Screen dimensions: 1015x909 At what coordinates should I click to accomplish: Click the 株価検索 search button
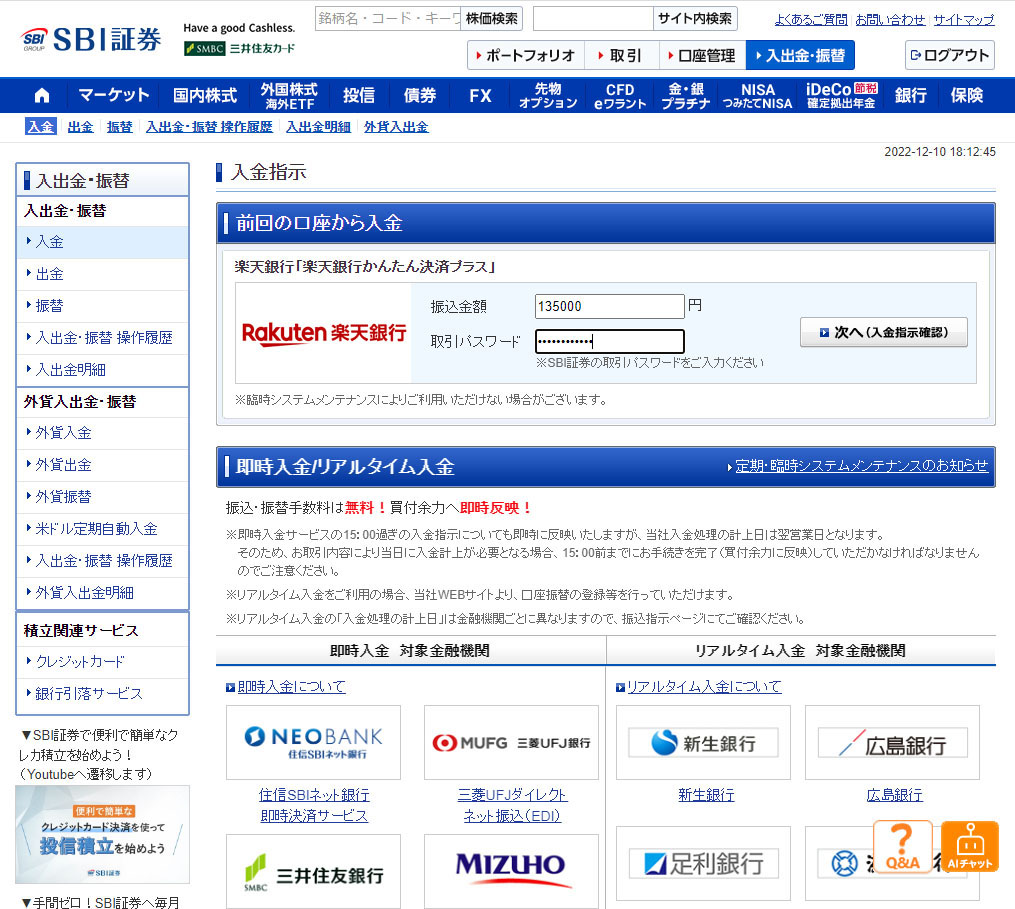pyautogui.click(x=492, y=18)
